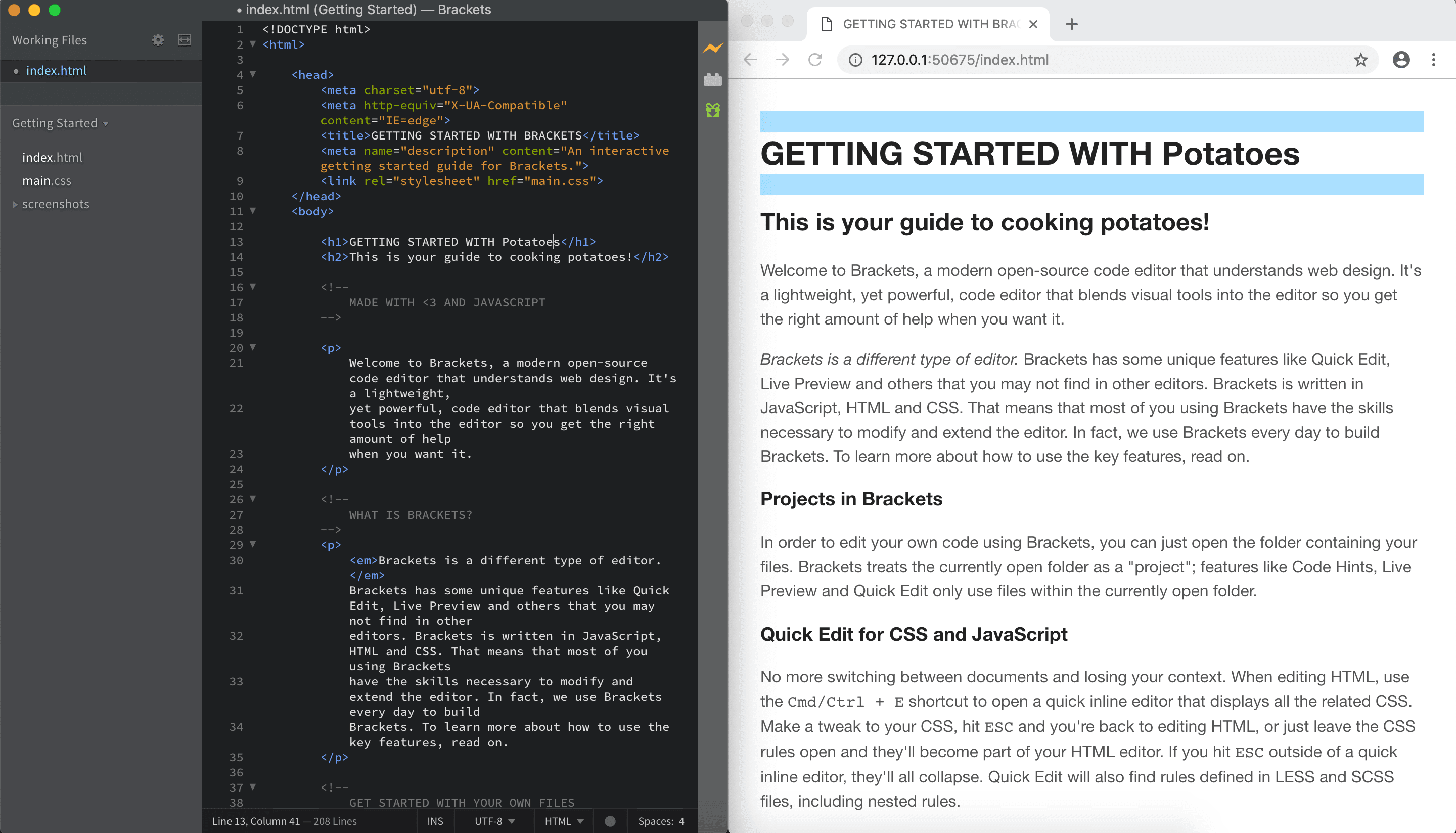Expand the screenshots folder
This screenshot has width=1456, height=833.
click(x=15, y=204)
